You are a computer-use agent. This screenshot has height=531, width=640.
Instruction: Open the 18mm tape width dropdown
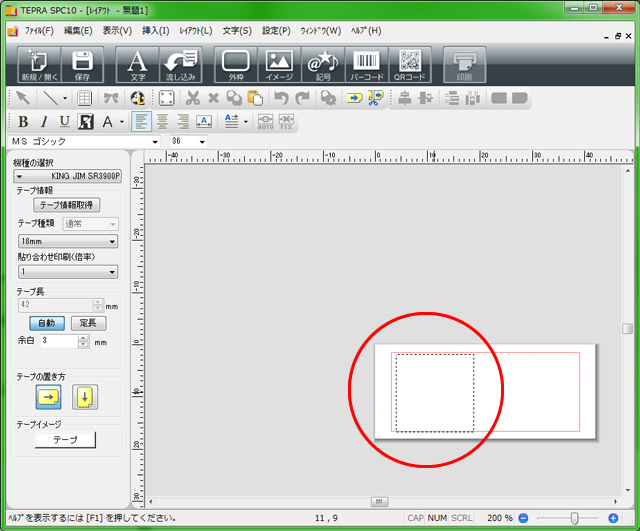pos(68,241)
